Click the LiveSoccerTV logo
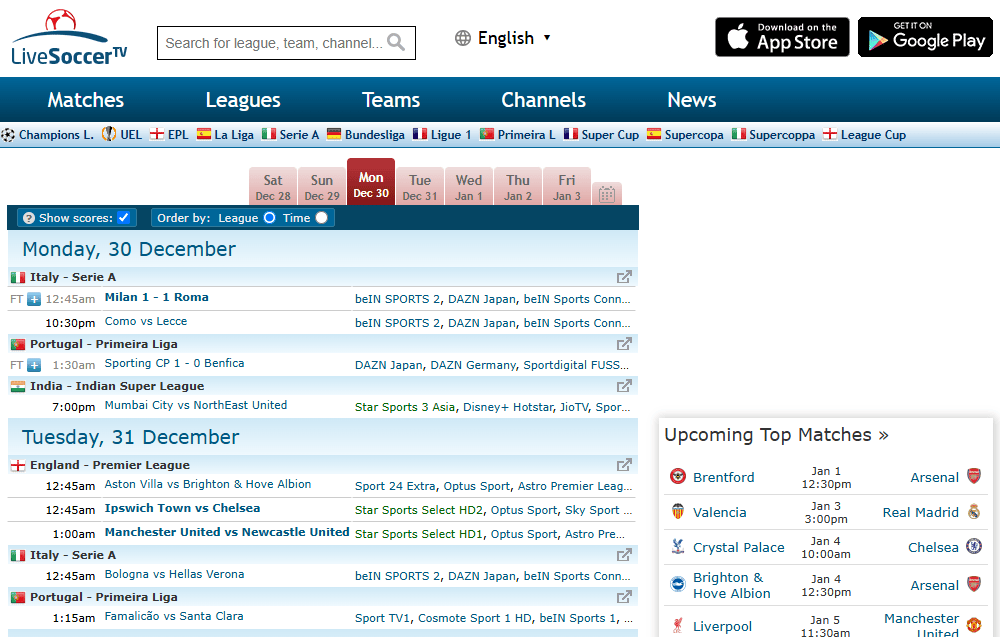Viewport: 1000px width, 637px height. tap(70, 38)
